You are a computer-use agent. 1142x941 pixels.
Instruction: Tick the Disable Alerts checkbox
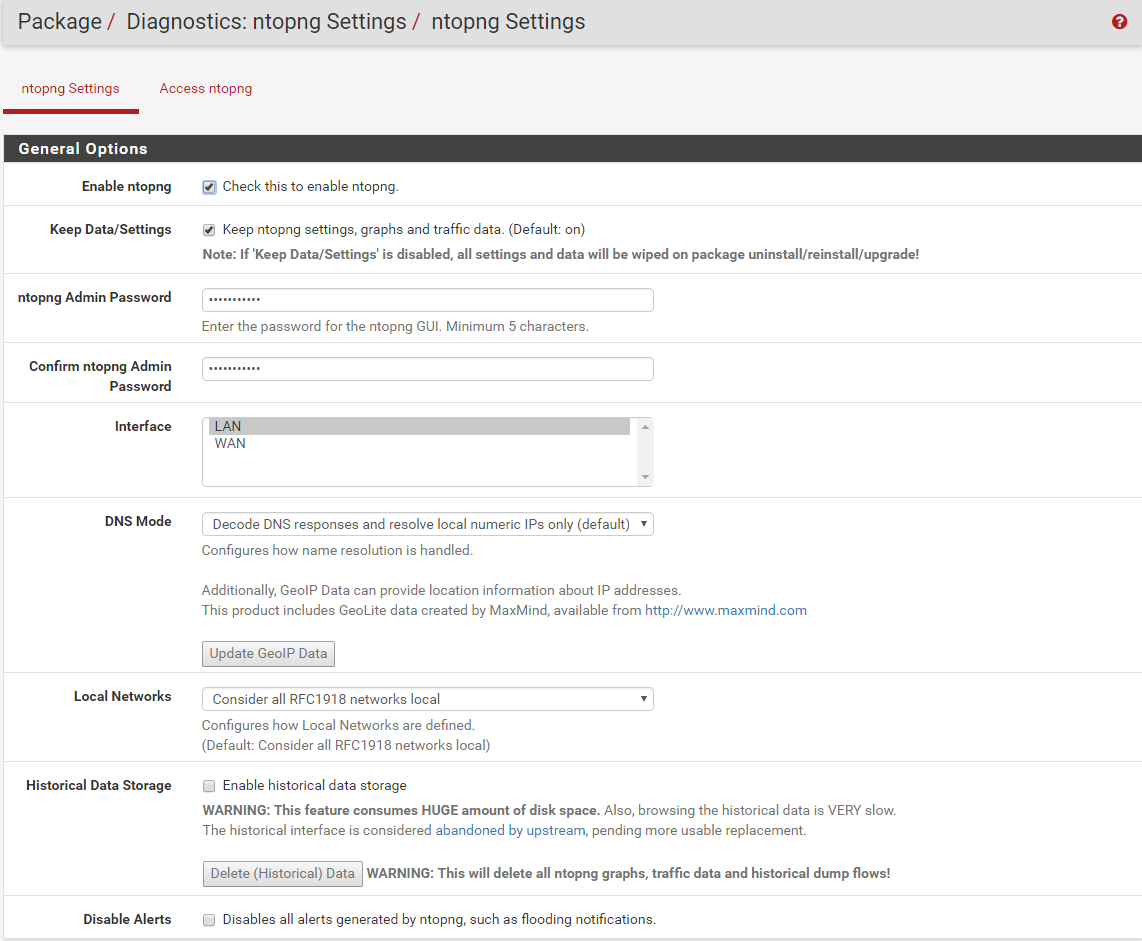tap(209, 920)
